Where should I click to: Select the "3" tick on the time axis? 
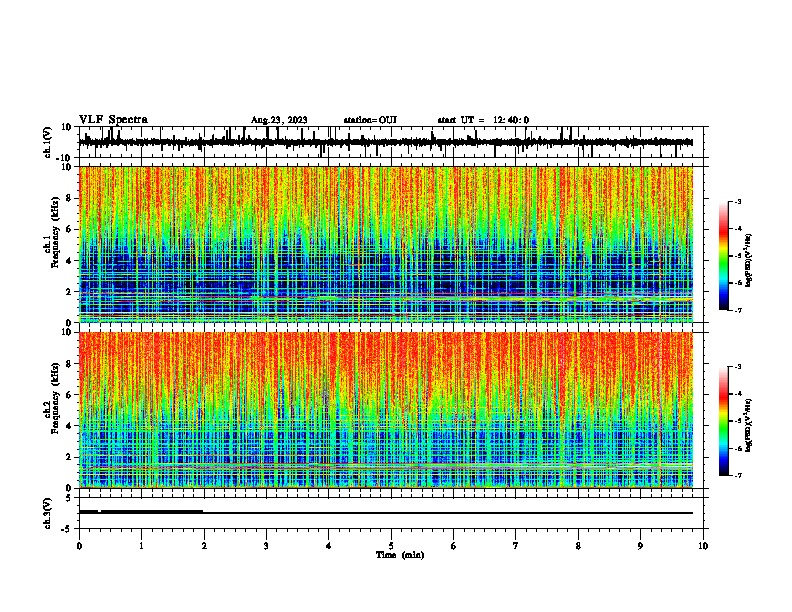[x=266, y=546]
